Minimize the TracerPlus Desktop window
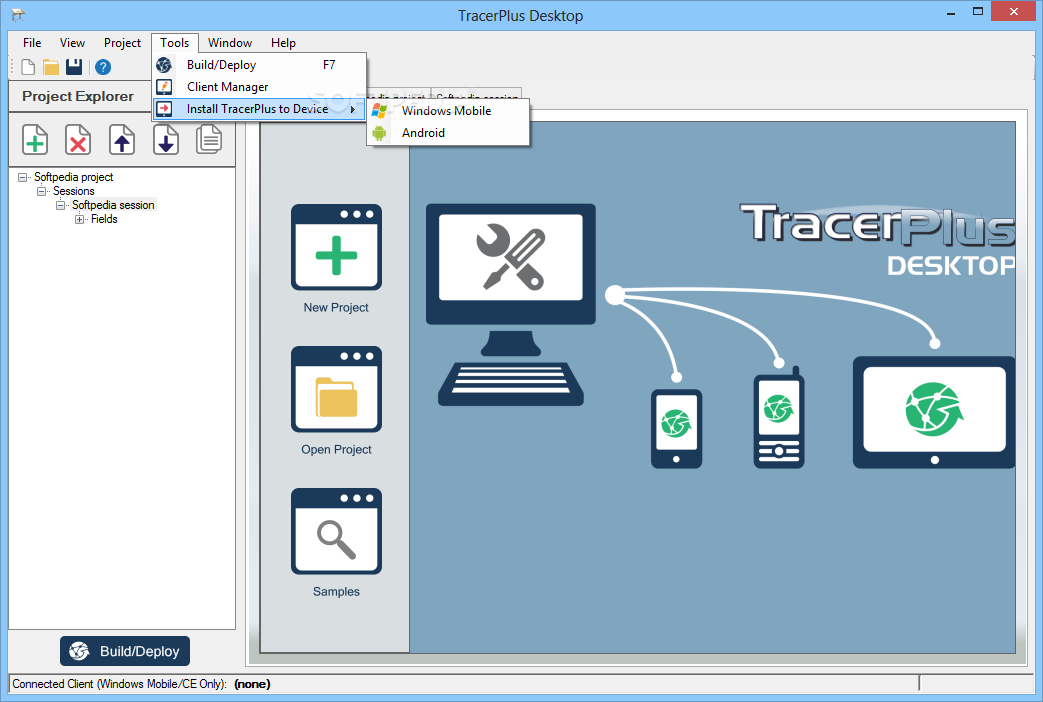Viewport: 1043px width, 702px height. pos(951,13)
